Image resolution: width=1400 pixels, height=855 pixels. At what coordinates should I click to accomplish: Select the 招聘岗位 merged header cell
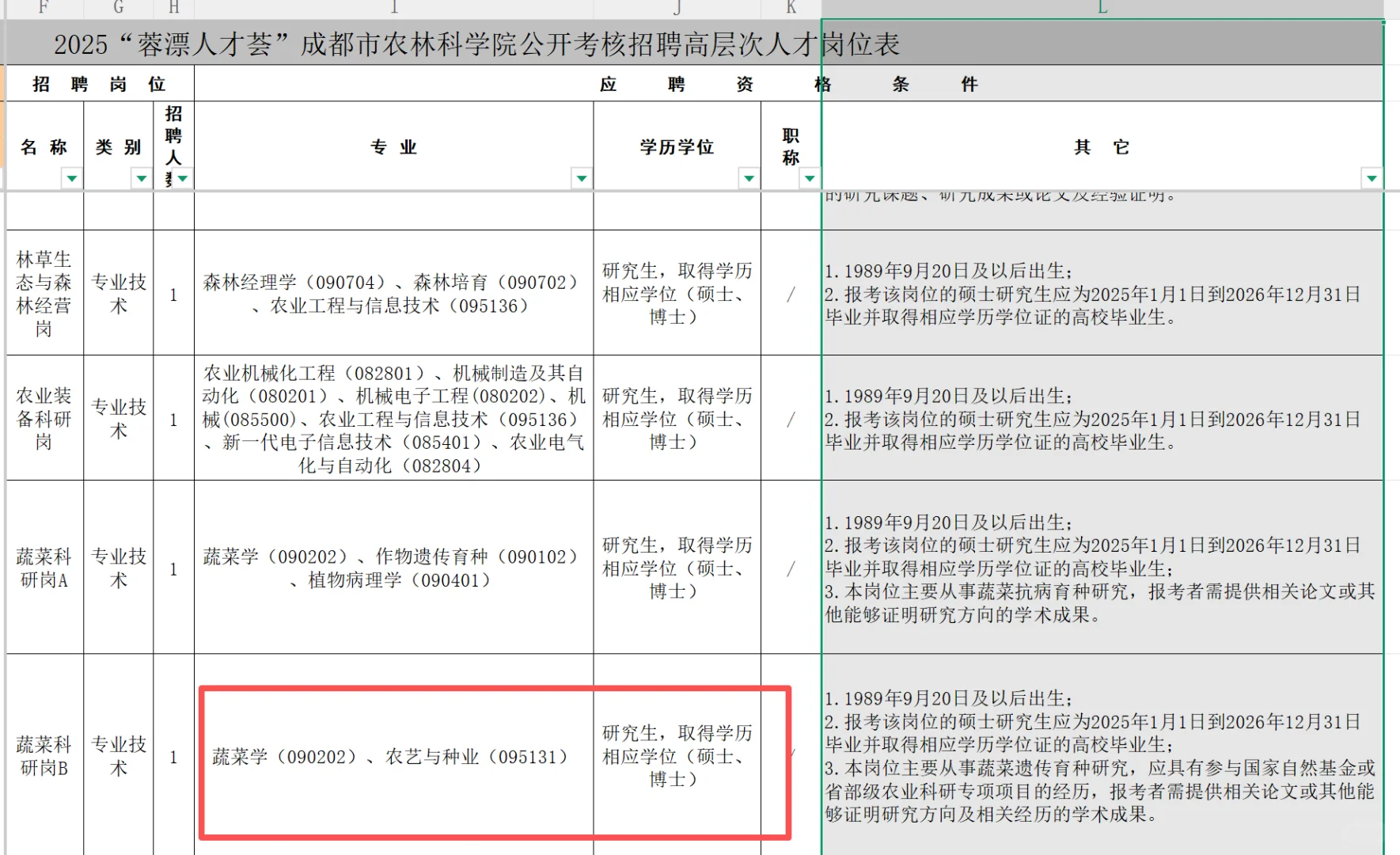100,84
